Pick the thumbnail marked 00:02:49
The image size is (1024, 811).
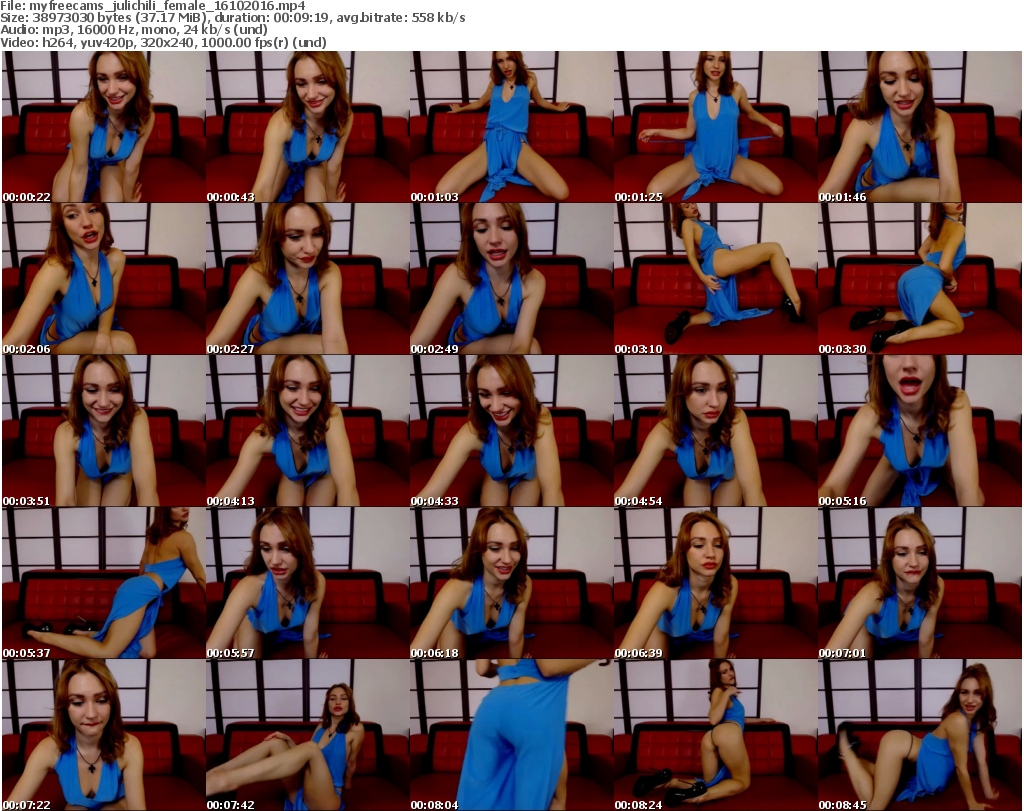point(511,279)
